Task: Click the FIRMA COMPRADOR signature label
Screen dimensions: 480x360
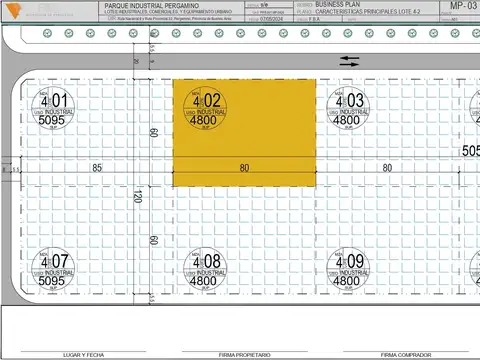Action: click(406, 355)
